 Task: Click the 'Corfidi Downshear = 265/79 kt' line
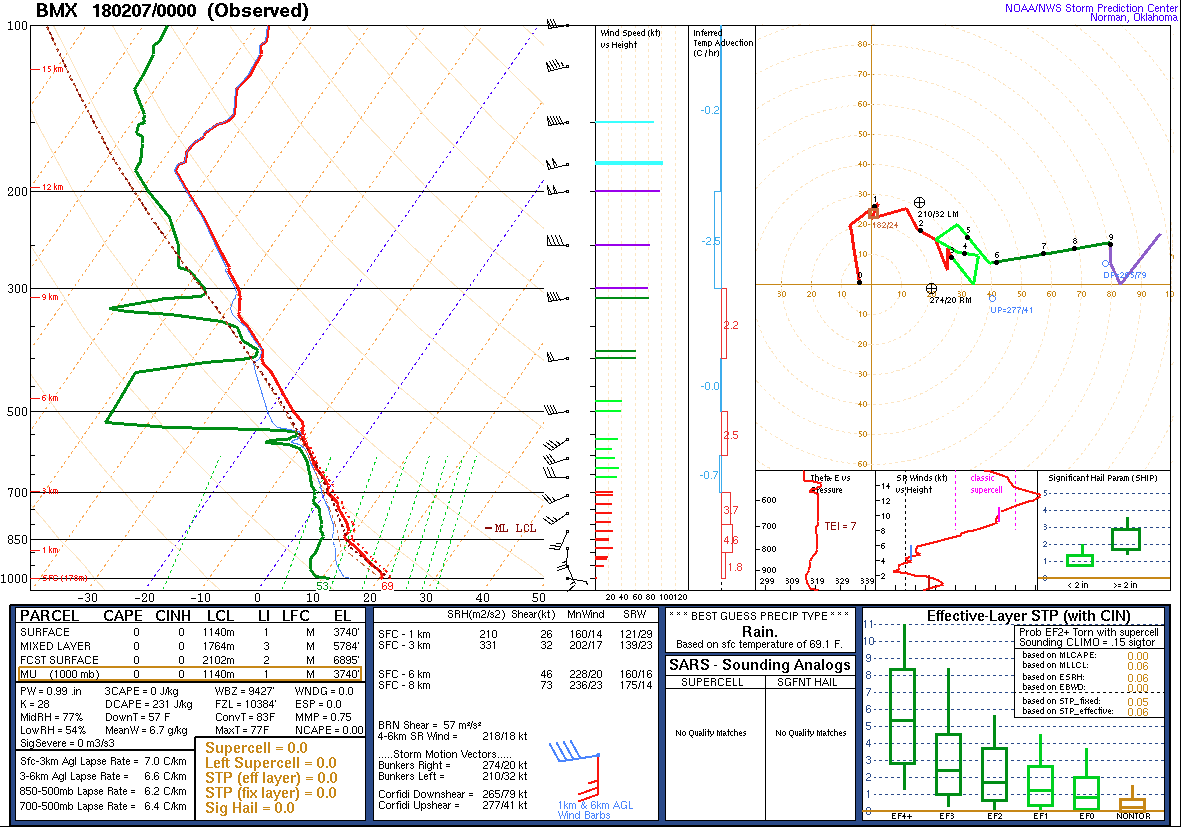(452, 794)
